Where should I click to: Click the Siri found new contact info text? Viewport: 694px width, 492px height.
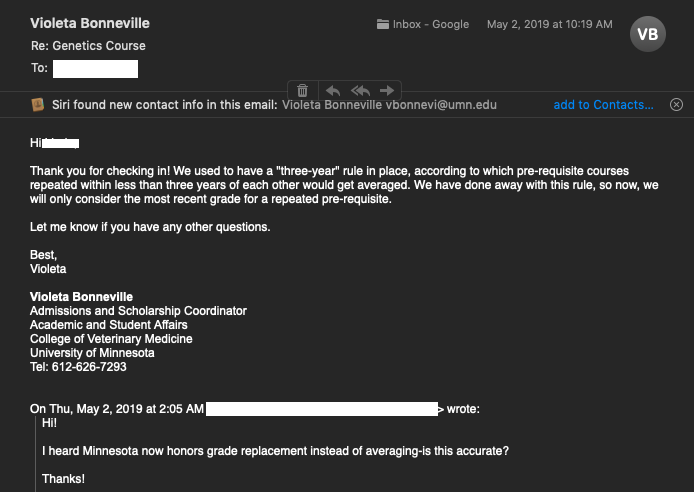pyautogui.click(x=165, y=105)
